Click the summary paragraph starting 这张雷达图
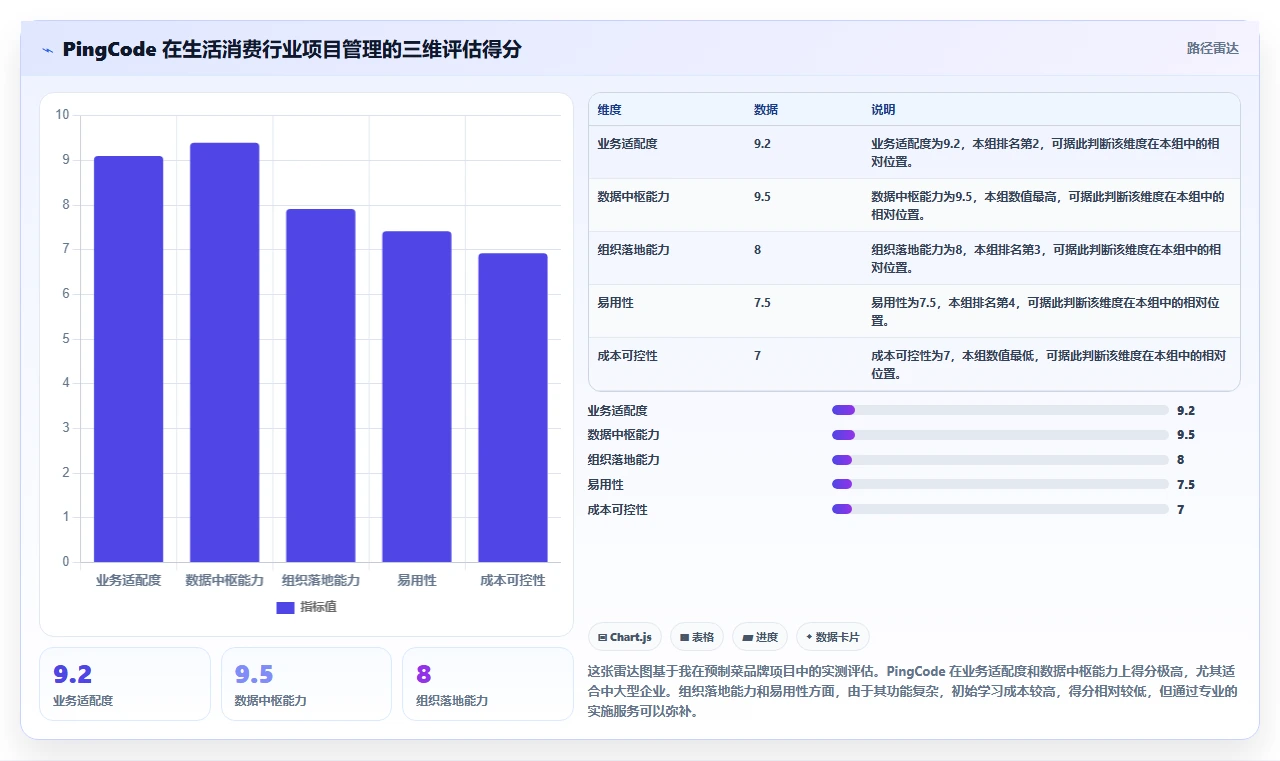Viewport: 1280px width, 761px height. pos(913,691)
